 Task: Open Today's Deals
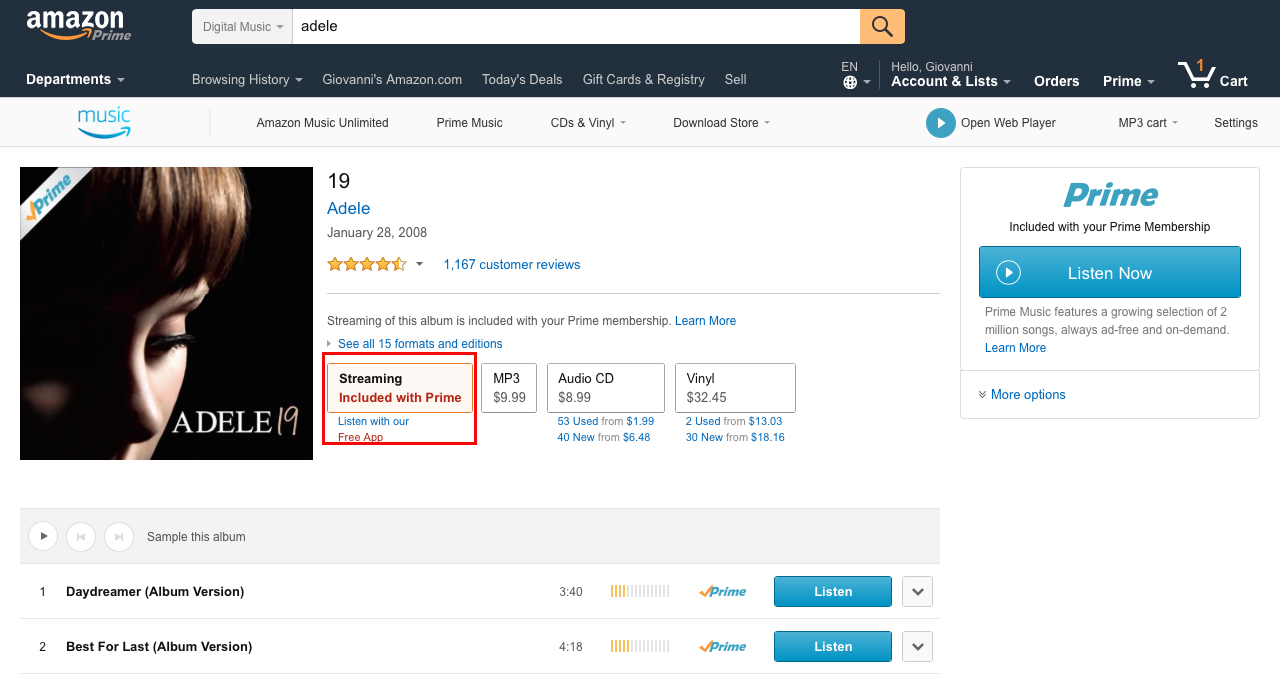pos(522,80)
